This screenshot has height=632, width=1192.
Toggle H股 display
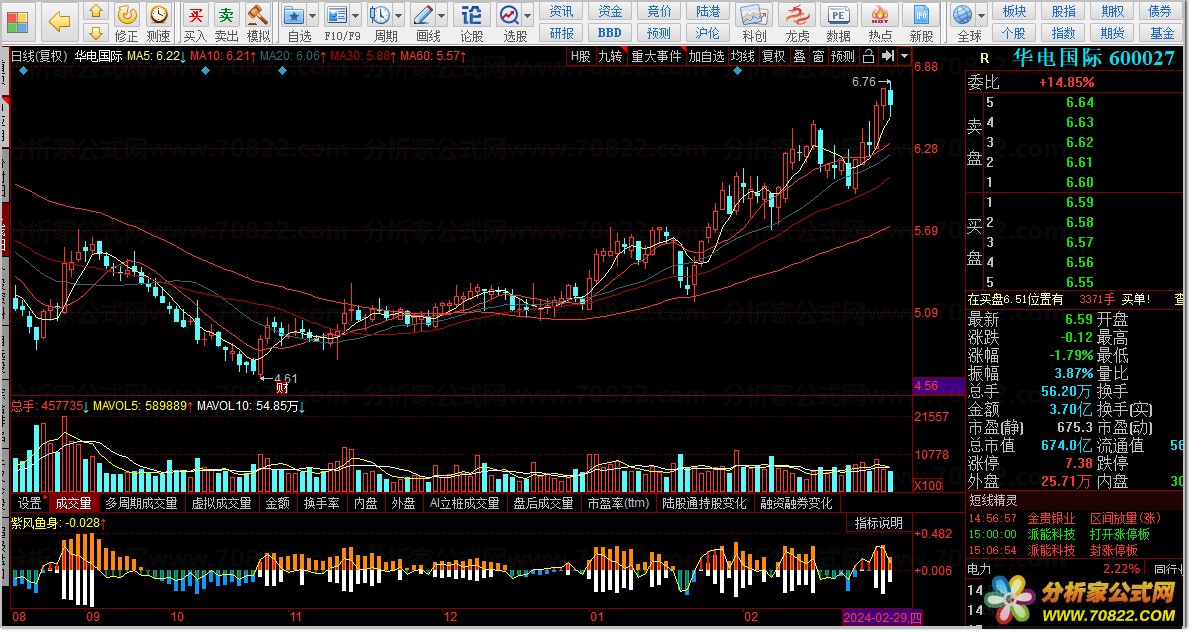(580, 56)
